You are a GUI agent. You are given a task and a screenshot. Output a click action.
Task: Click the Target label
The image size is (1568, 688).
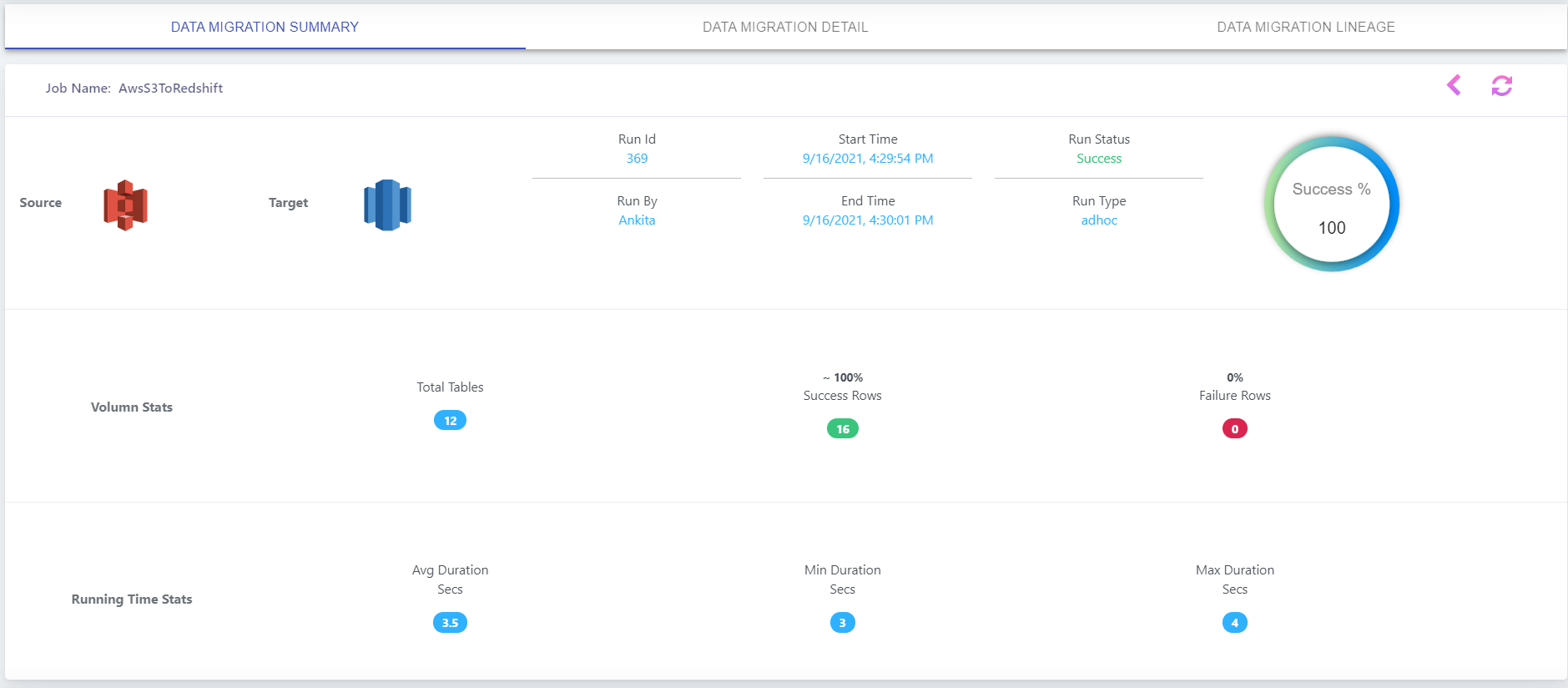point(289,203)
